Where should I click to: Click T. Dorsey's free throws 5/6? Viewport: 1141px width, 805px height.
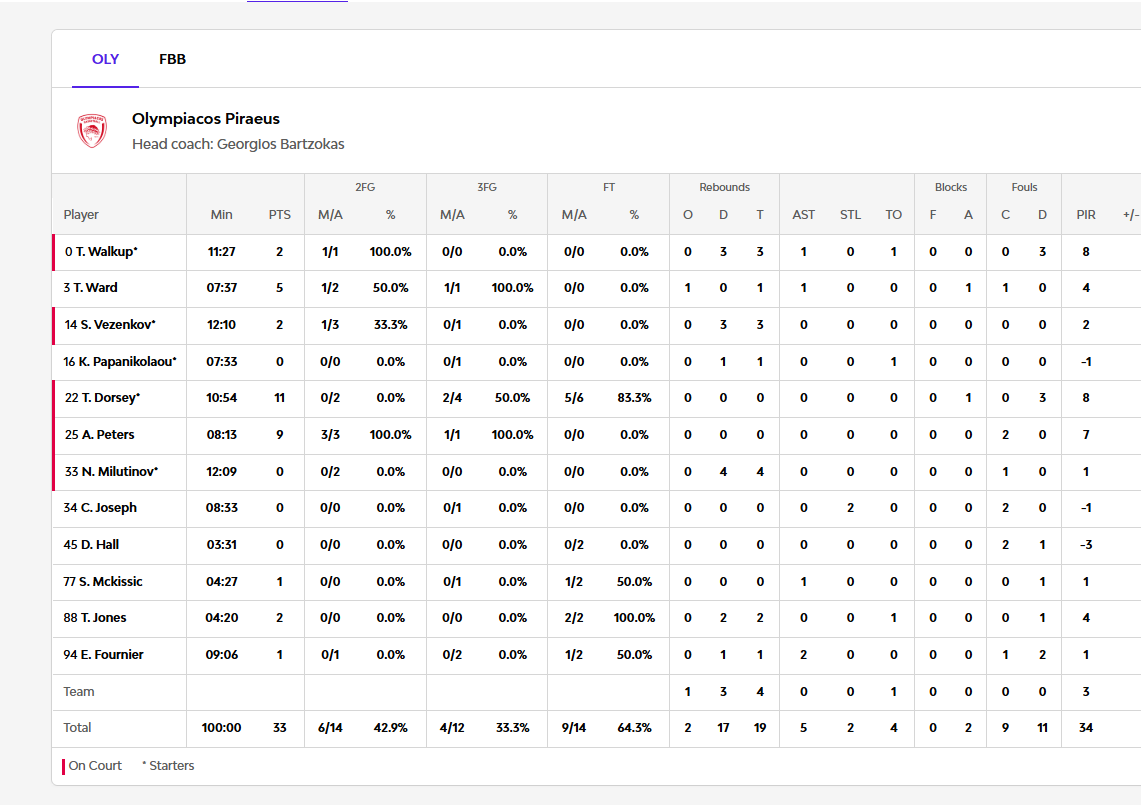point(574,397)
